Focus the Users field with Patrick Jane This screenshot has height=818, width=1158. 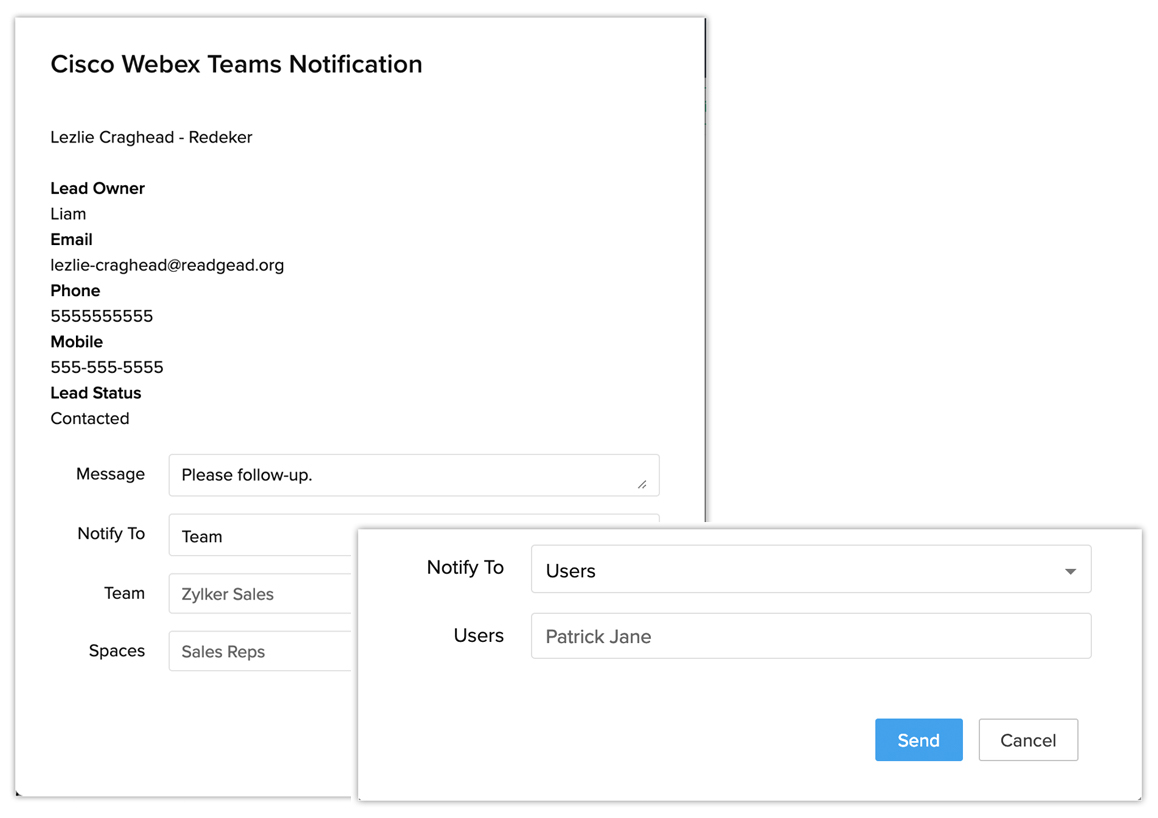click(810, 636)
